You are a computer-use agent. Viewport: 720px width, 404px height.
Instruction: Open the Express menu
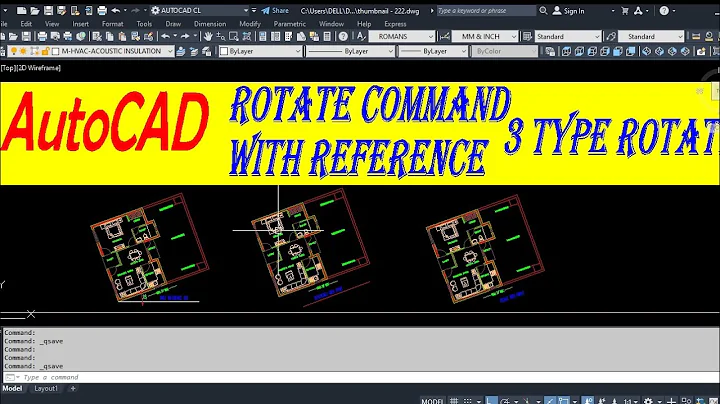click(395, 24)
